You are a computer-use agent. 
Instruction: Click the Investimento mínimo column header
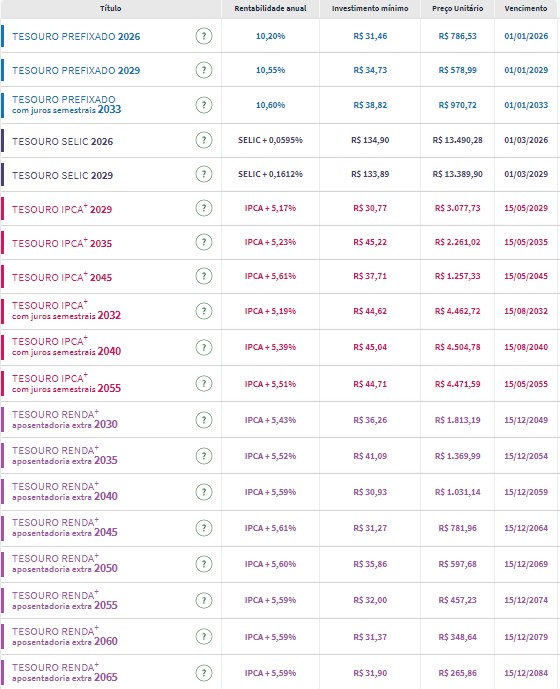tap(370, 8)
